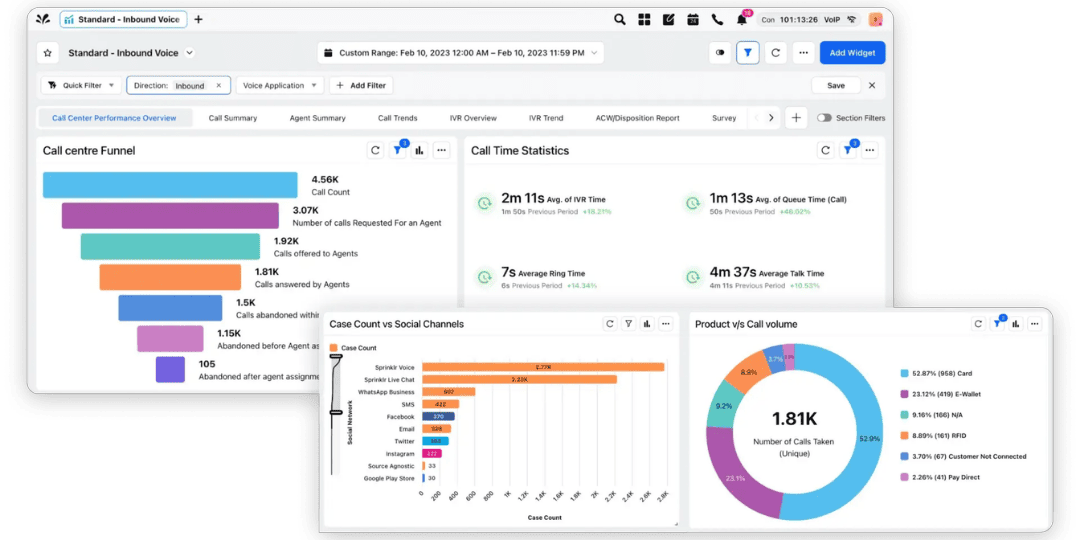Favorite the dashboard with the star icon
The image size is (1080, 540).
47,53
